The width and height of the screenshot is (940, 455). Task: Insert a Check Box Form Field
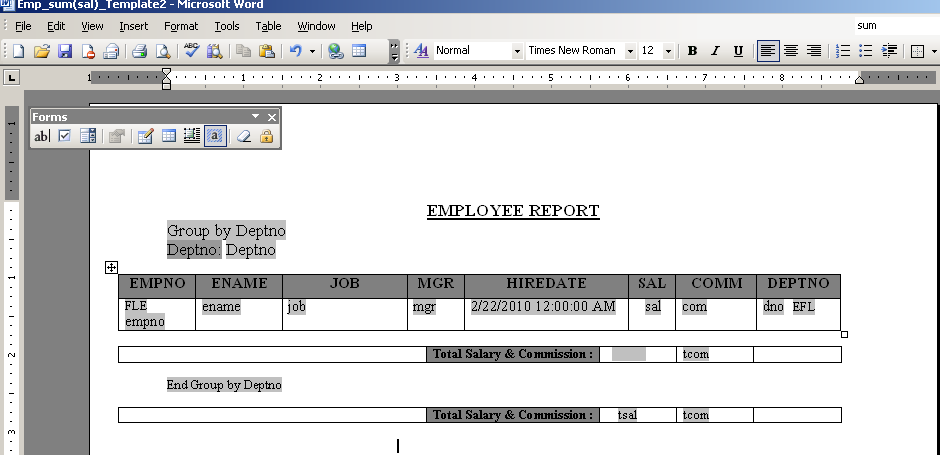tap(64, 136)
